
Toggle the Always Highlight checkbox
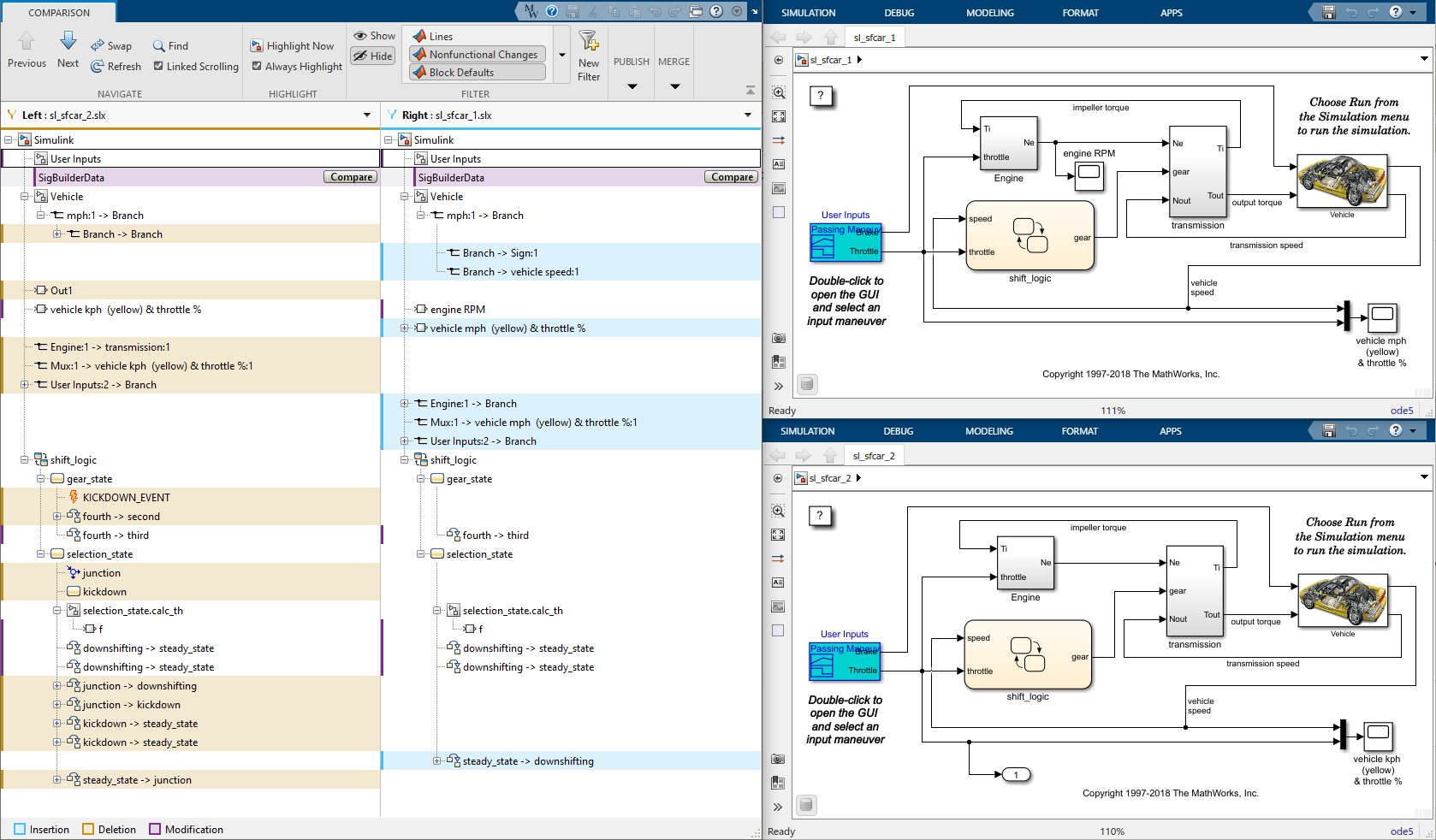(x=257, y=66)
